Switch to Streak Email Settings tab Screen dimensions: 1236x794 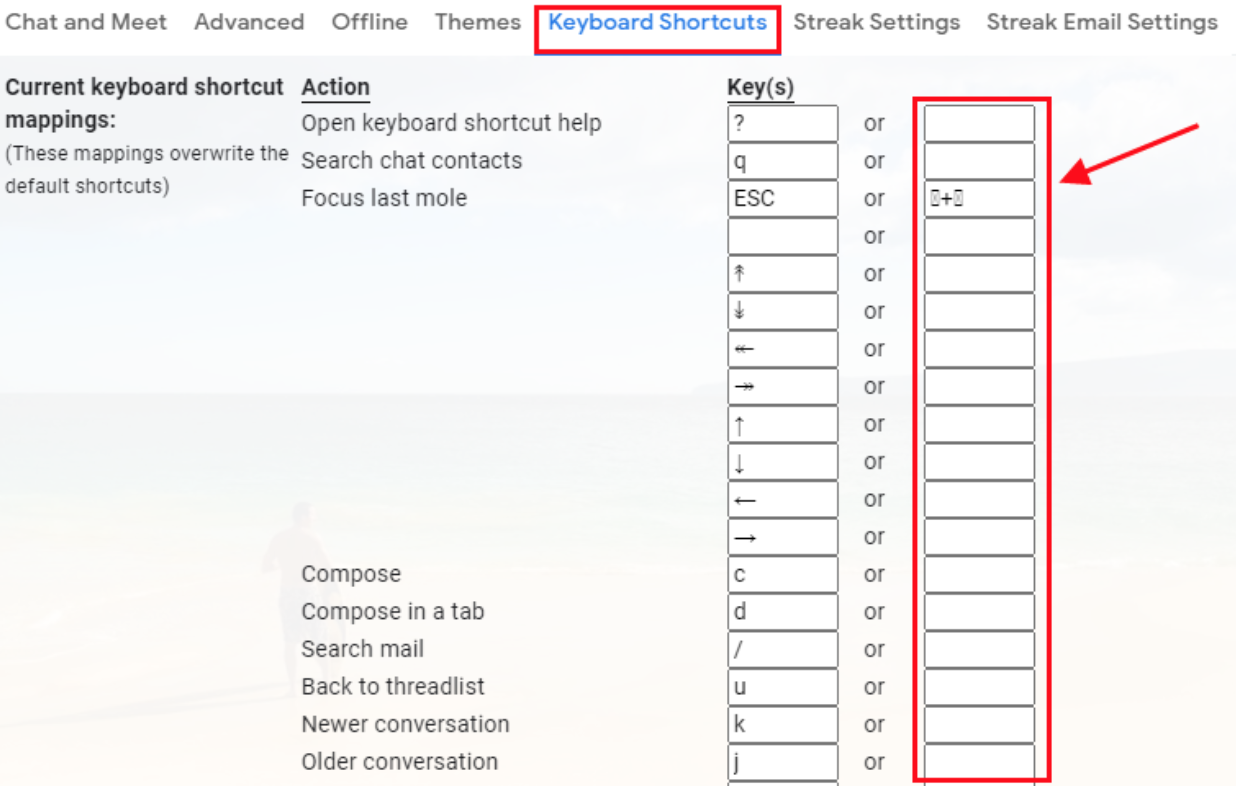pos(1102,22)
